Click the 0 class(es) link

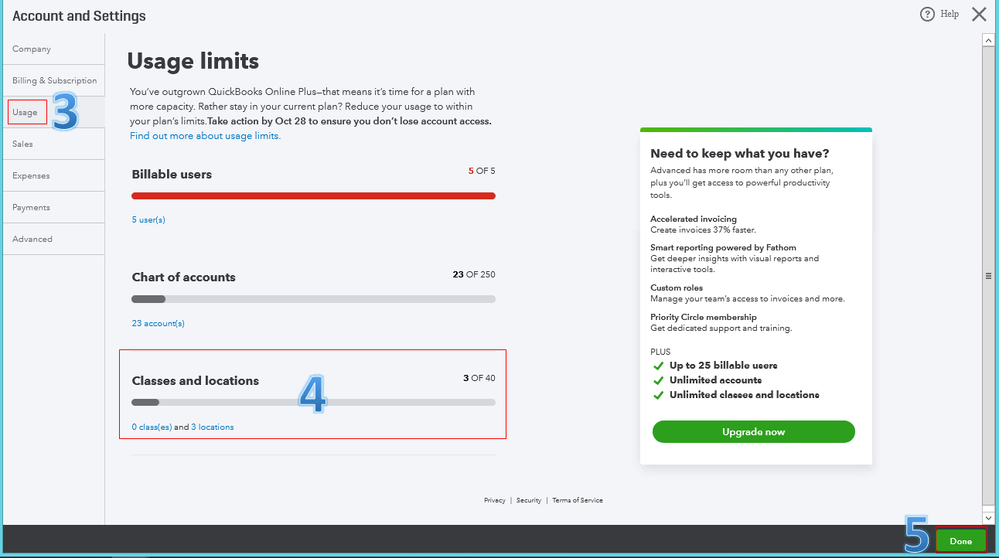click(x=153, y=427)
